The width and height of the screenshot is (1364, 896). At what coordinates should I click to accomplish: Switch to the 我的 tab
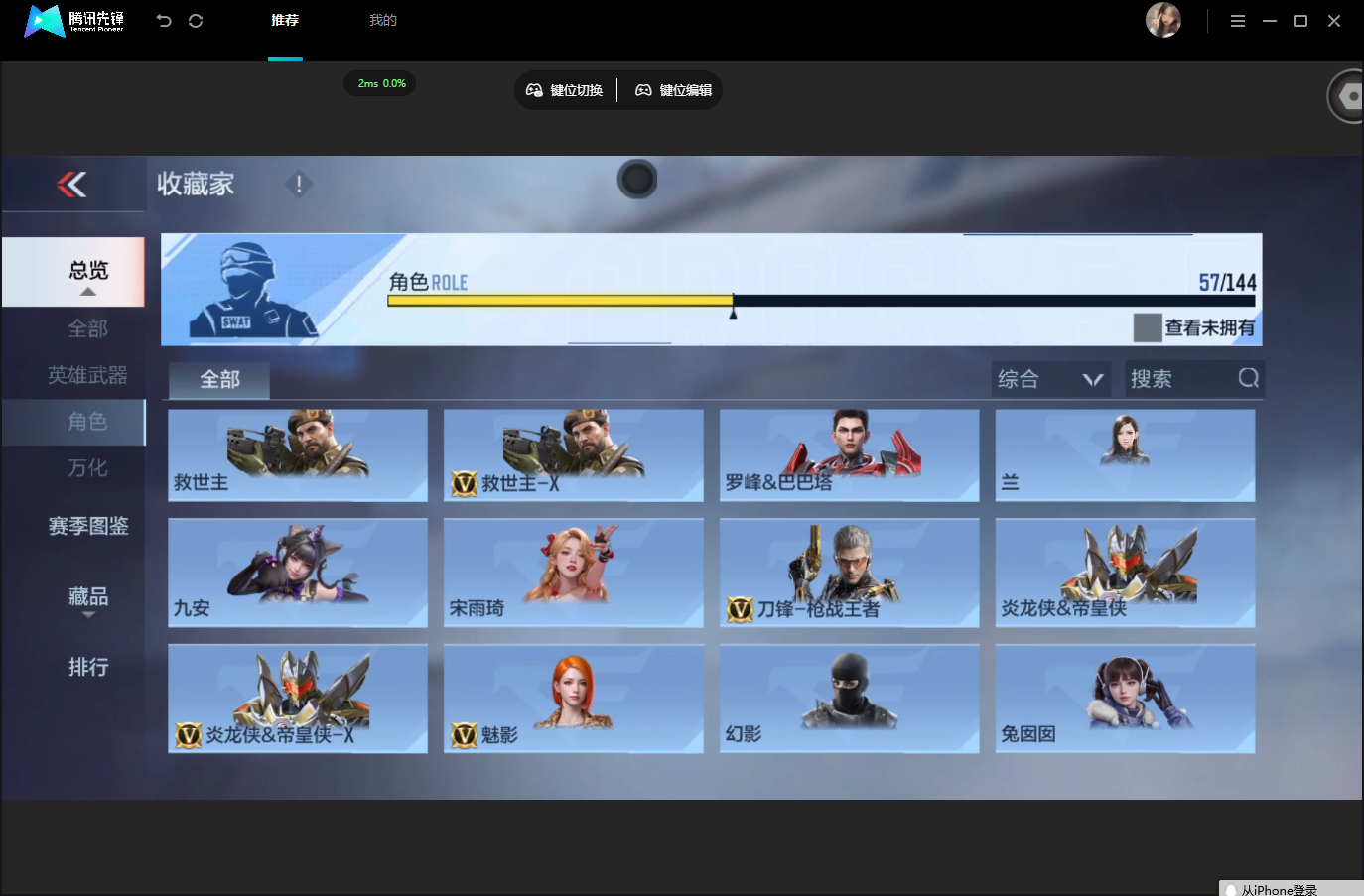pos(383,20)
